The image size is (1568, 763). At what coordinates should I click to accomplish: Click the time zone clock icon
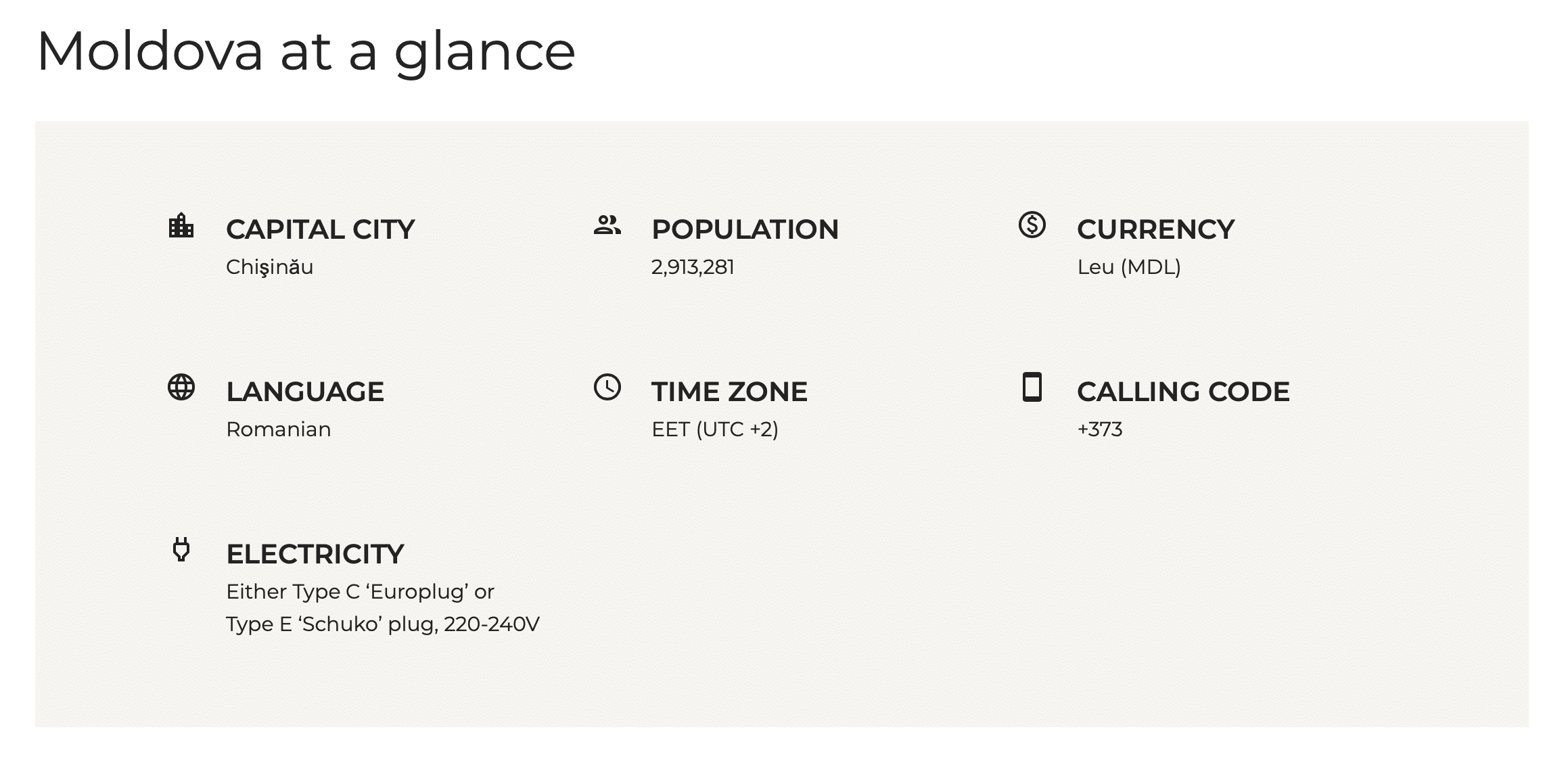point(607,388)
